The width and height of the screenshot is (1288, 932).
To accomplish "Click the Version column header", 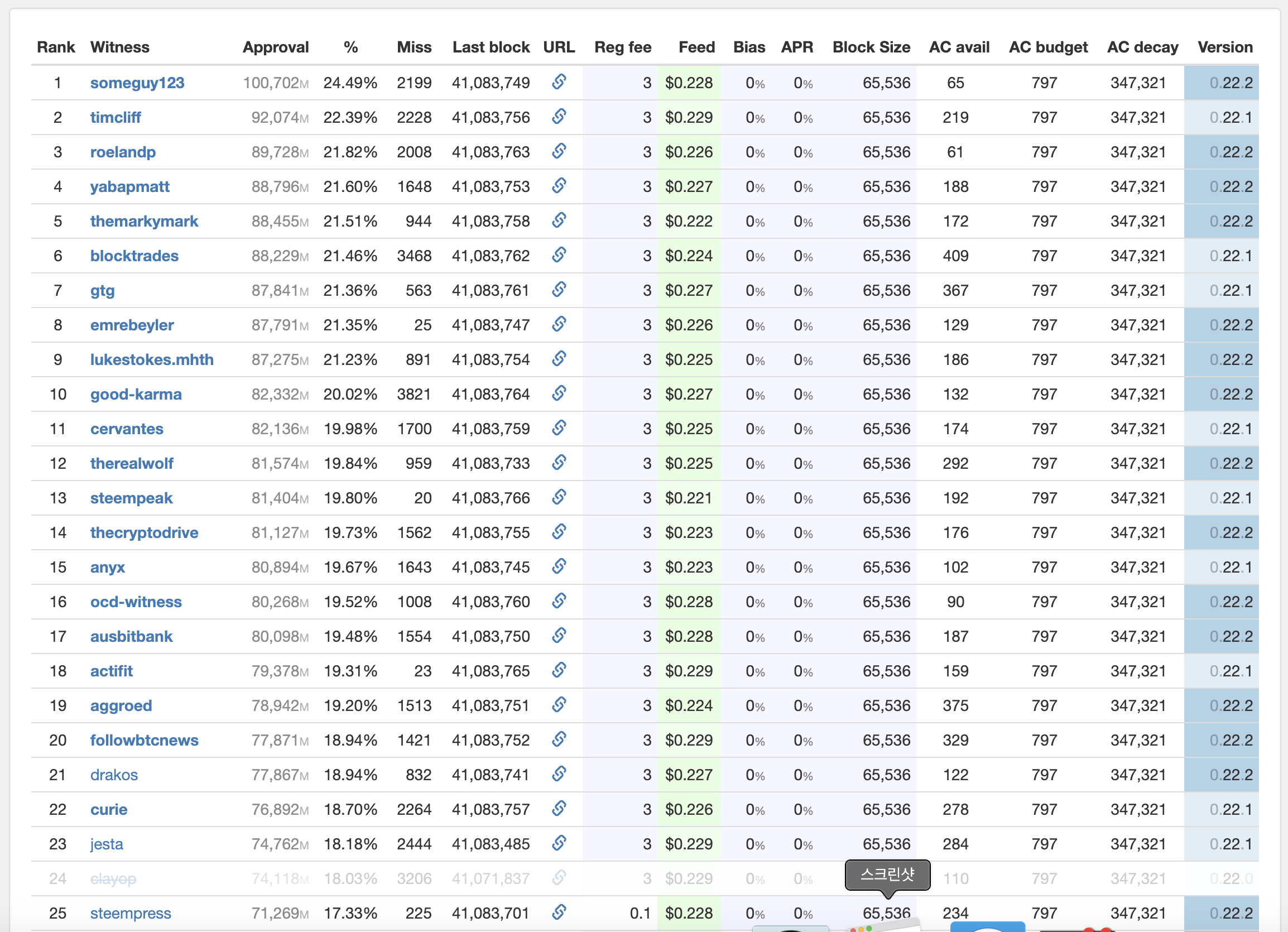I will (x=1225, y=47).
